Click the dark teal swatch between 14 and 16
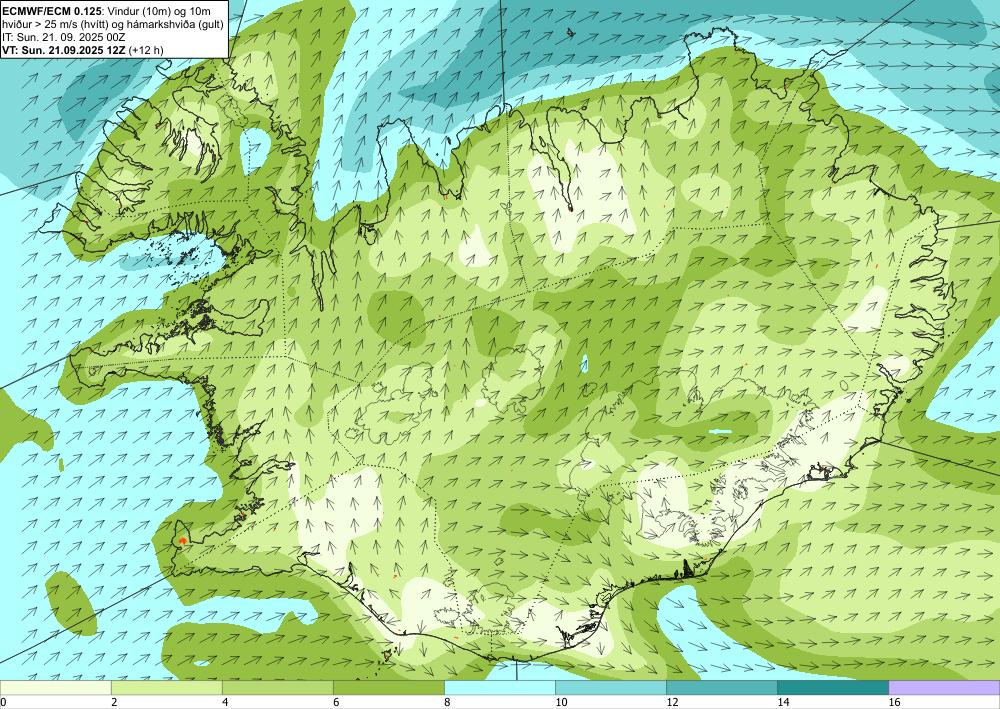Viewport: 1000px width, 709px height. click(x=833, y=688)
